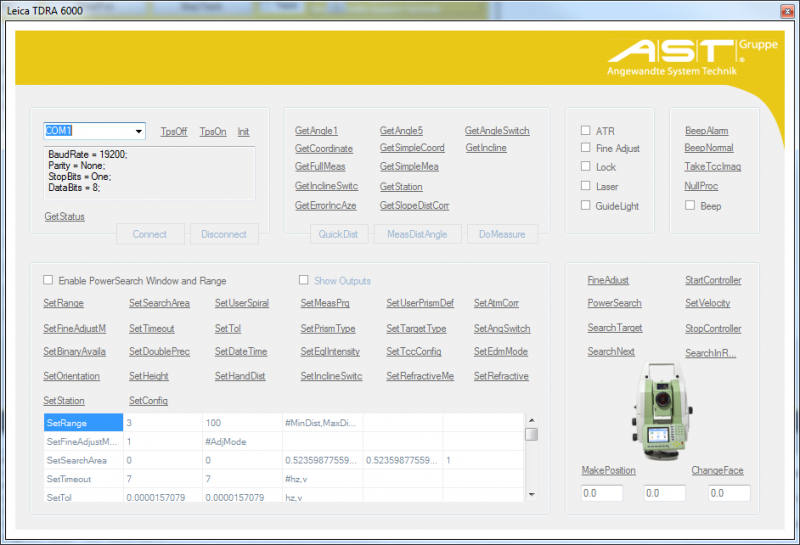800x545 pixels.
Task: Click the TpsOff link
Action: point(173,132)
